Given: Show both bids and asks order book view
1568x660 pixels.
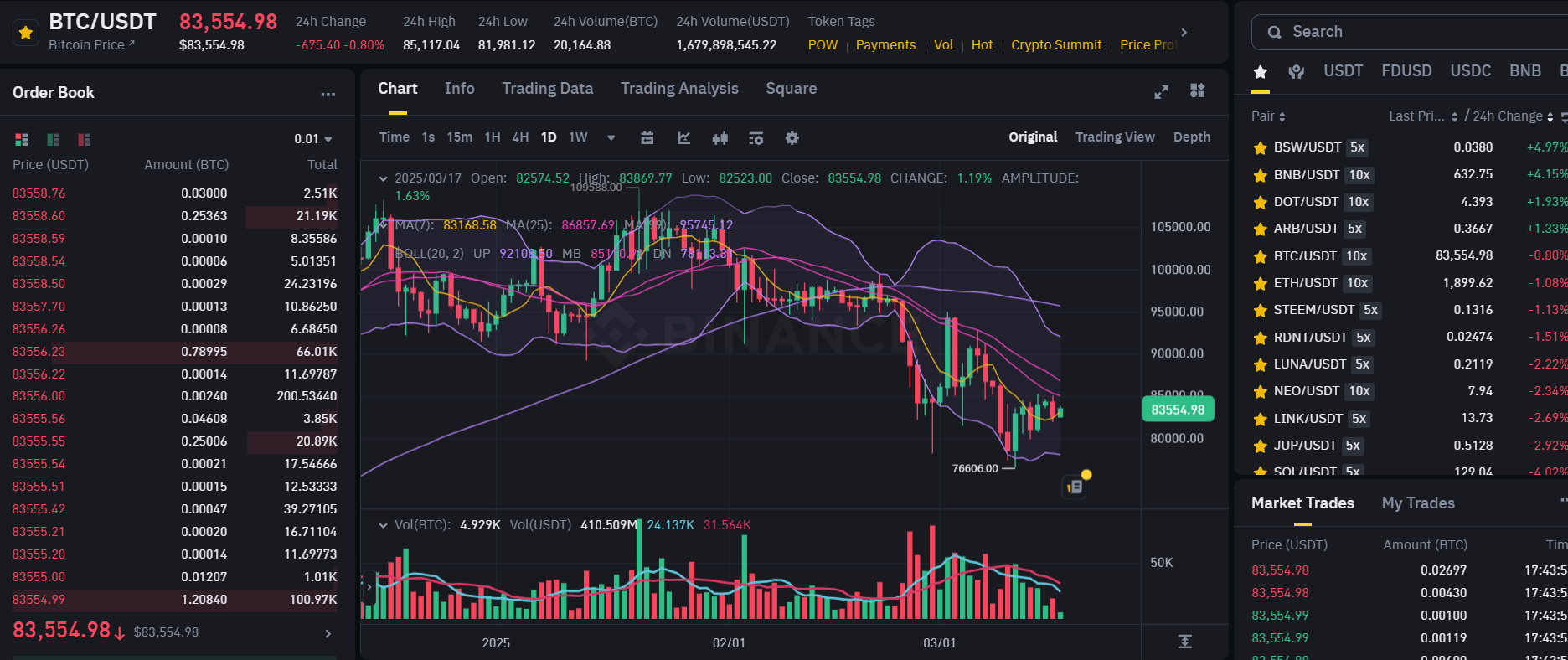Looking at the screenshot, I should 22,139.
